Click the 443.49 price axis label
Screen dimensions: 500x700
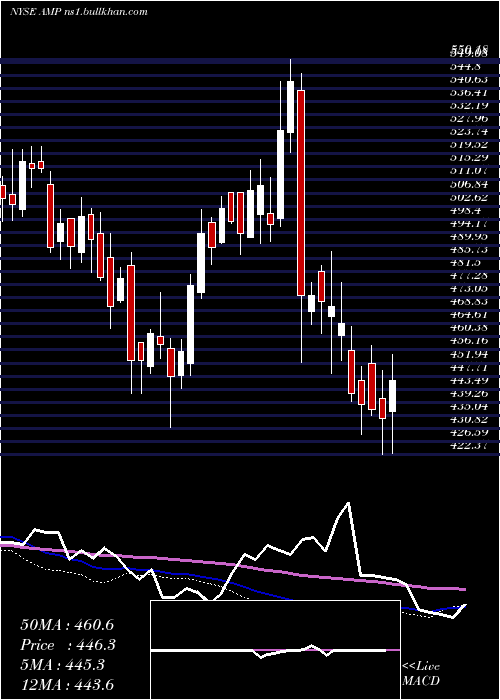(469, 380)
